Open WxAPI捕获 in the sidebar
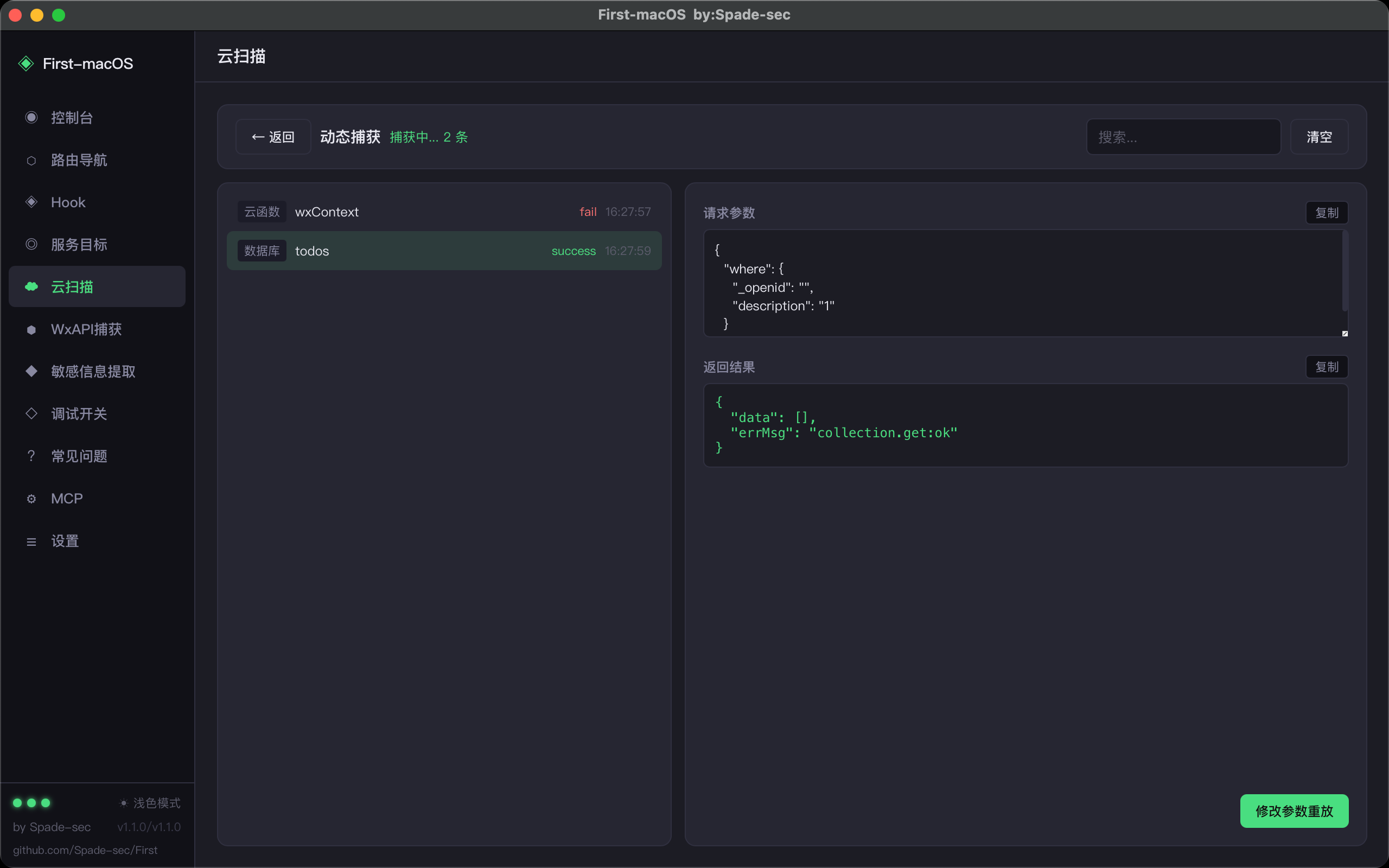 97,329
